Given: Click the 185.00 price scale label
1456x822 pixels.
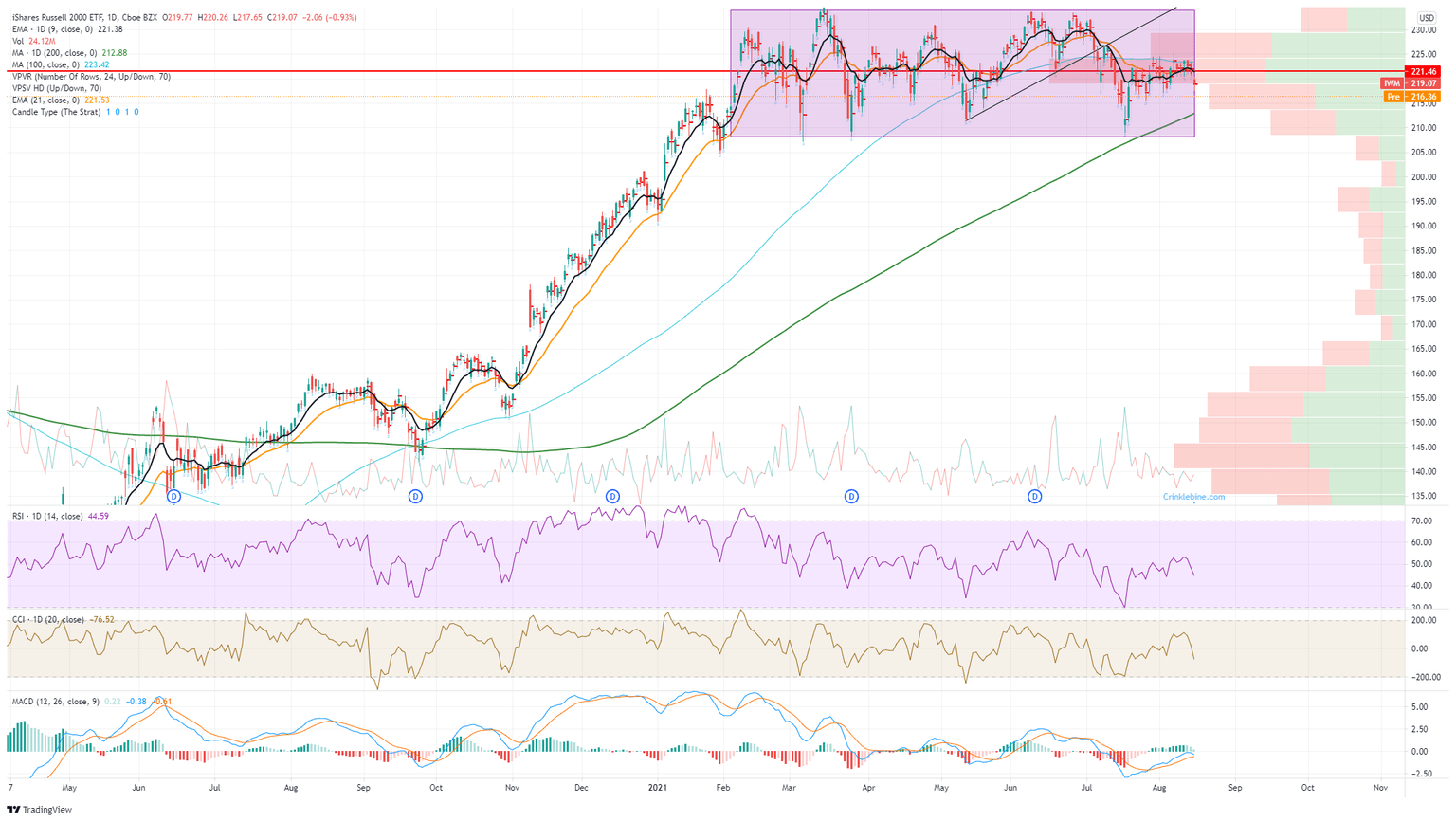Looking at the screenshot, I should point(1424,251).
